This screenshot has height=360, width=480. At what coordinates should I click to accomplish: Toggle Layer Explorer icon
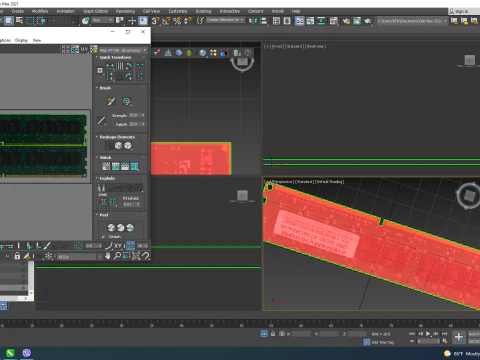click(x=287, y=21)
